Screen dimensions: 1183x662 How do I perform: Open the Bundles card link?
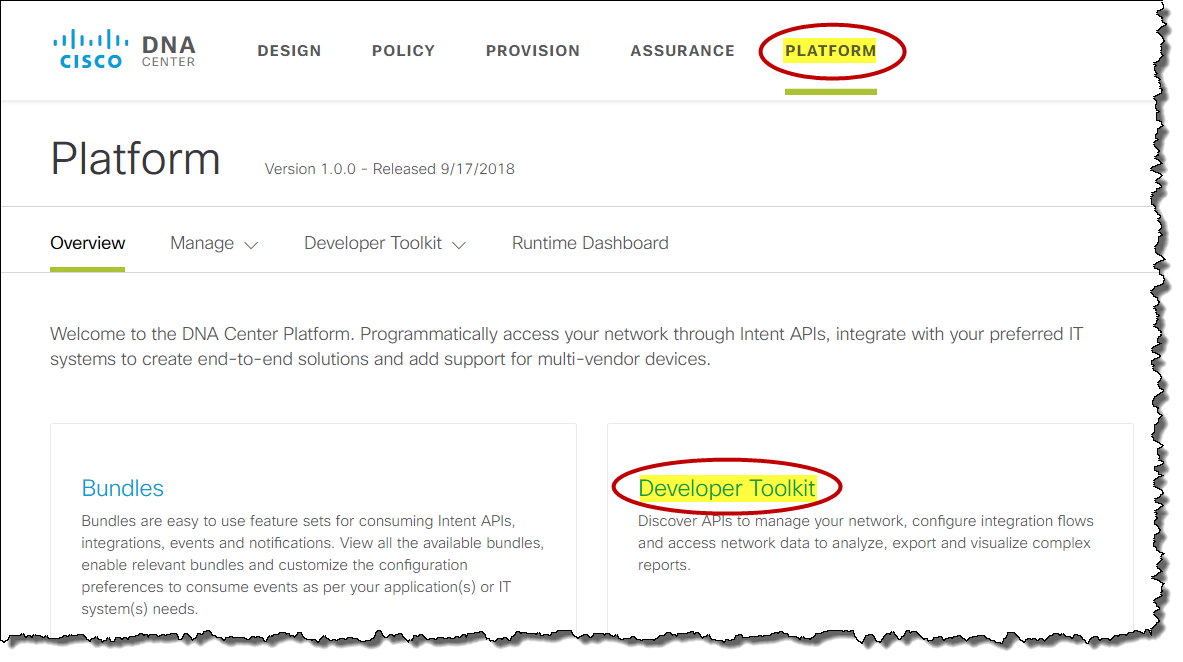point(122,488)
